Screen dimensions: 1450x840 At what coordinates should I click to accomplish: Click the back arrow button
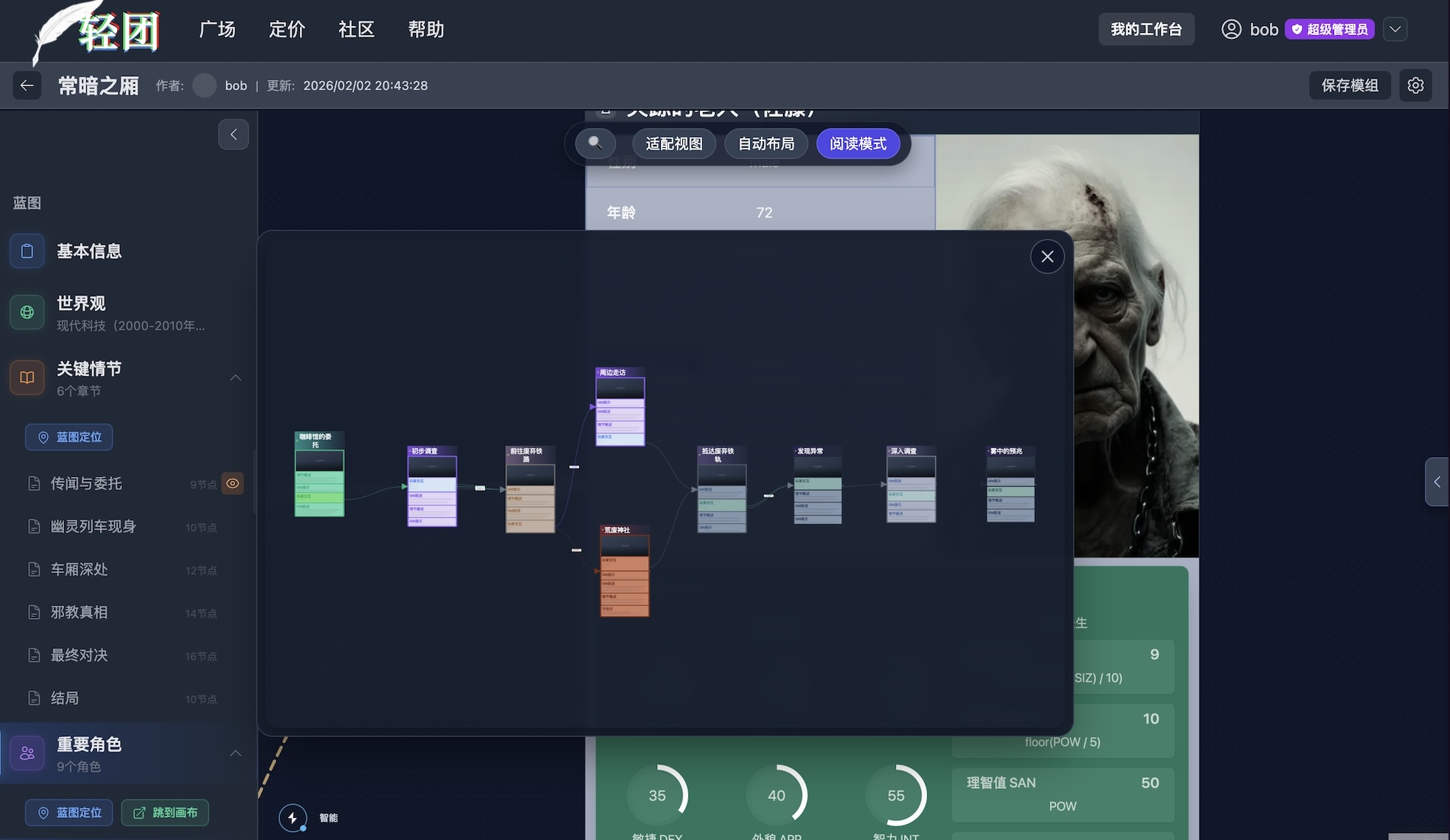tap(27, 85)
